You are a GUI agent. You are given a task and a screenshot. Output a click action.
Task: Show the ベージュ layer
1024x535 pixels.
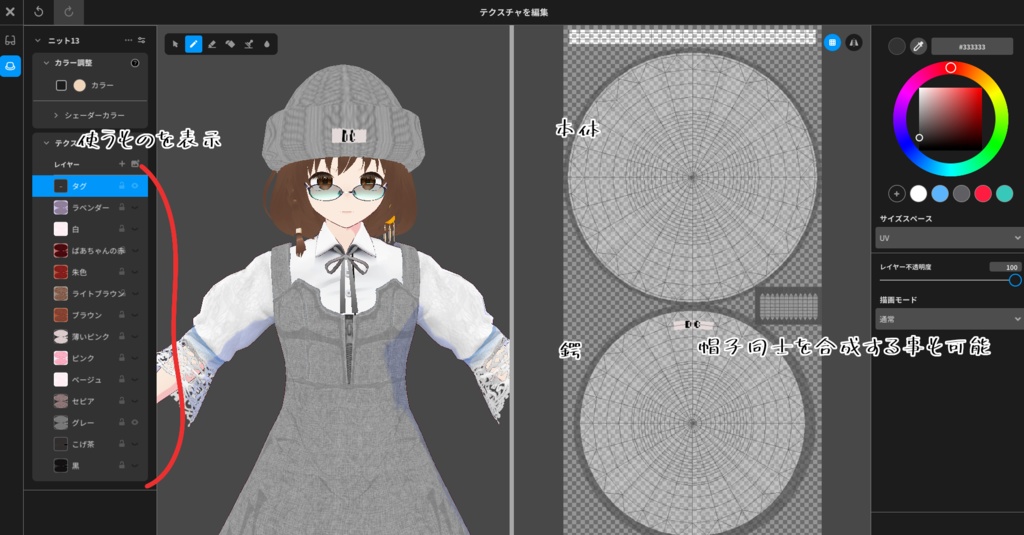[x=135, y=380]
